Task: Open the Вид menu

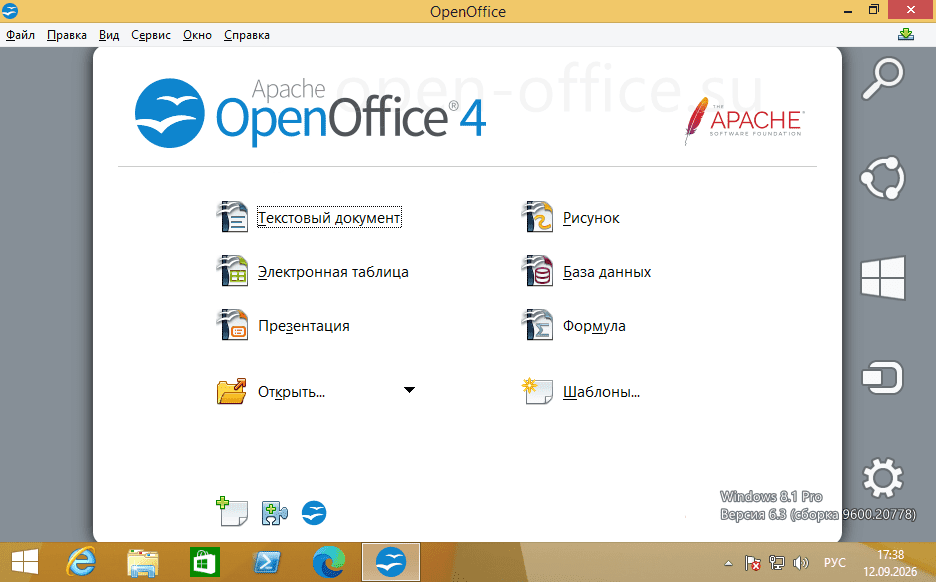Action: (109, 35)
